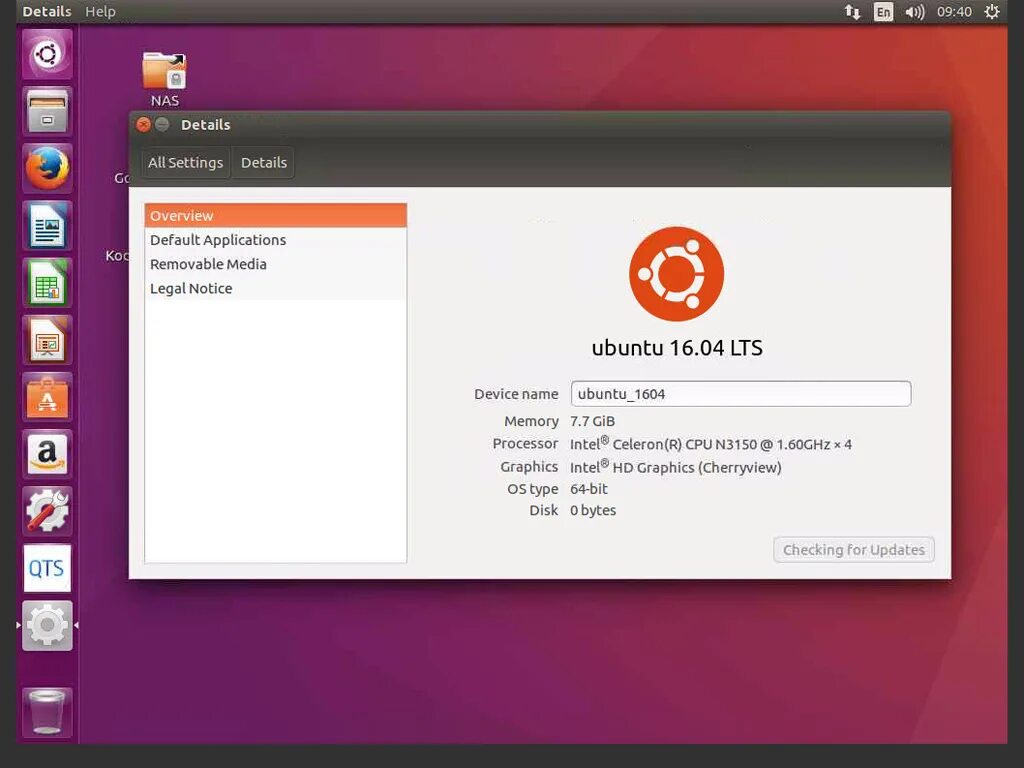Screen dimensions: 1024x768
Task: Click the Celeron N3150 processor value
Action: click(711, 444)
